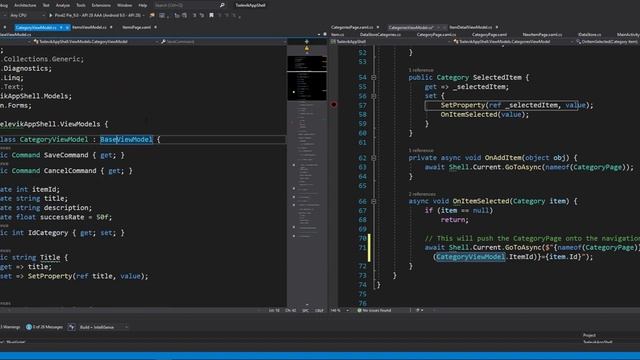Click the search magnifier icon in the title bar
Image resolution: width=640 pixels, height=360 pixels.
coord(222,5)
